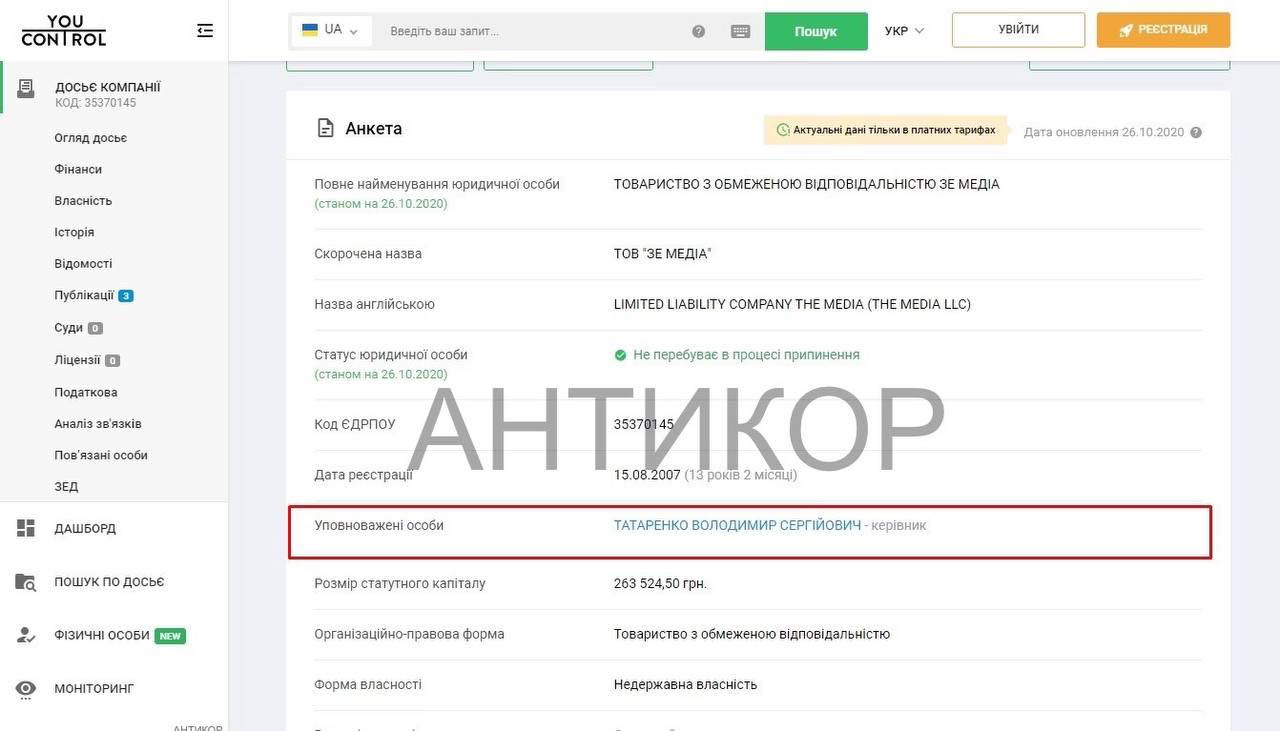Screen dimensions: 1280x731
Task: Open Татаренко Володимир Сергійович link
Action: [737, 525]
